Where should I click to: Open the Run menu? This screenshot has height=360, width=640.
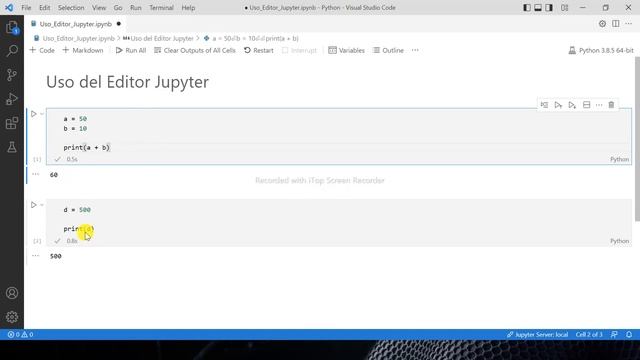136,7
